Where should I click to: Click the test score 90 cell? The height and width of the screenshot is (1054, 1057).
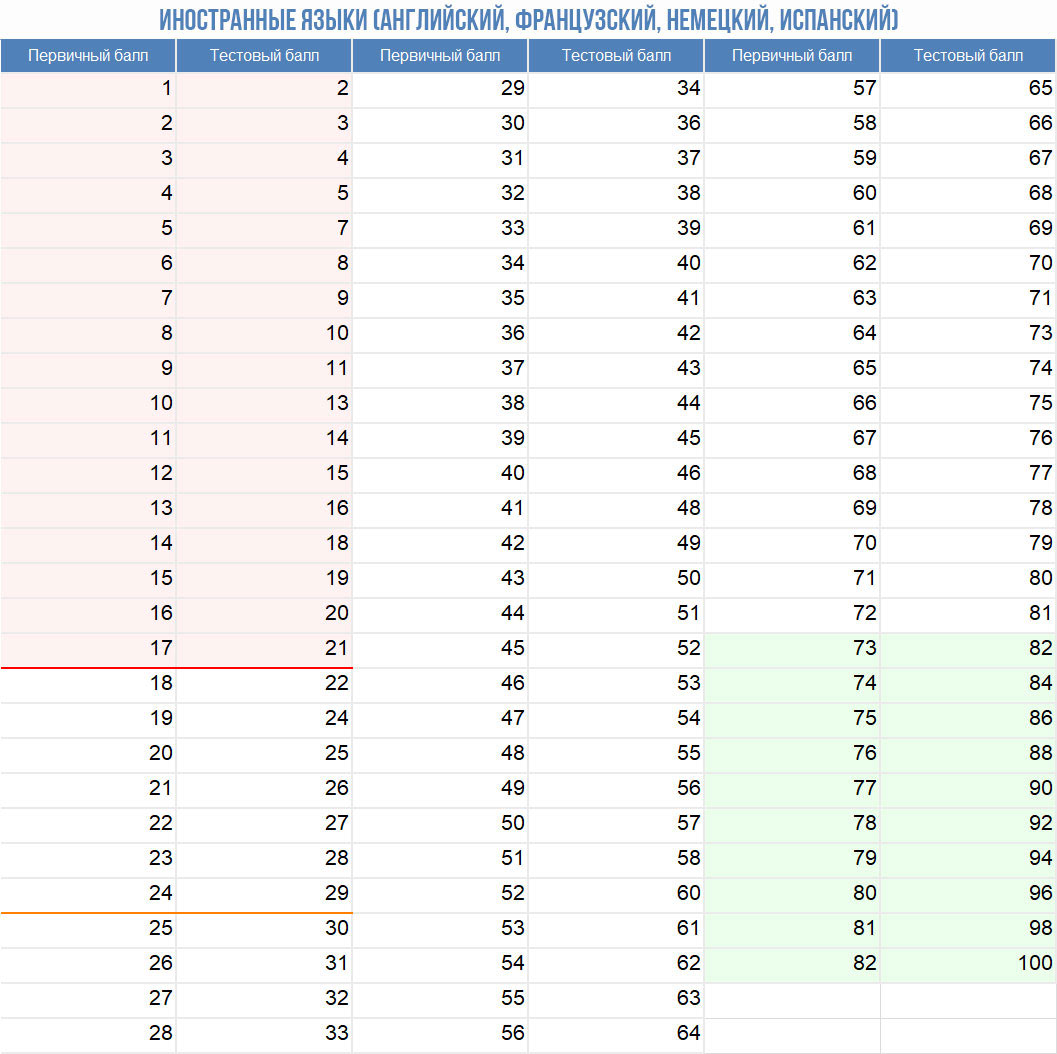pos(968,788)
